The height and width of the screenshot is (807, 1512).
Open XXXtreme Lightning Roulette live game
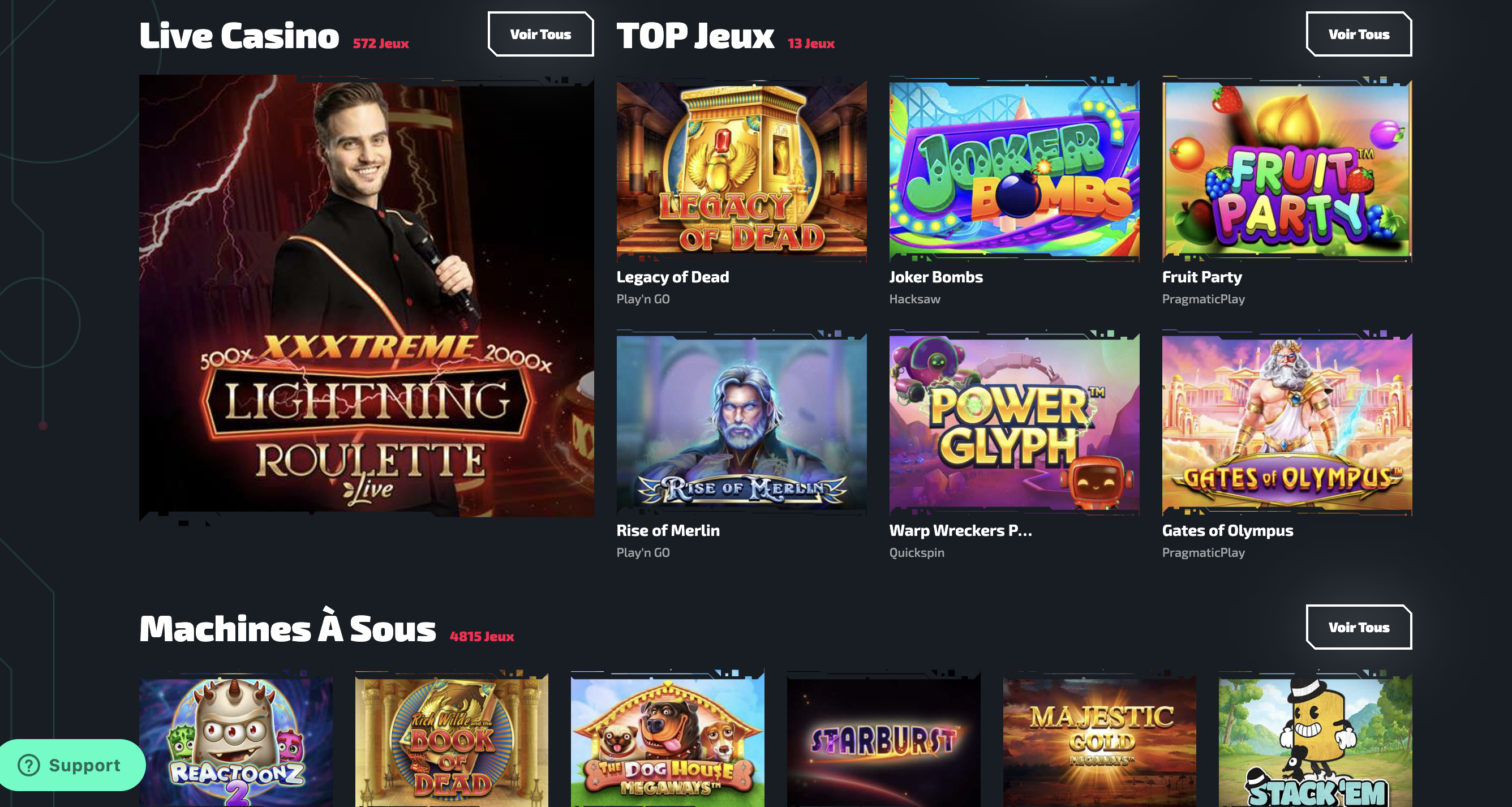[x=366, y=296]
